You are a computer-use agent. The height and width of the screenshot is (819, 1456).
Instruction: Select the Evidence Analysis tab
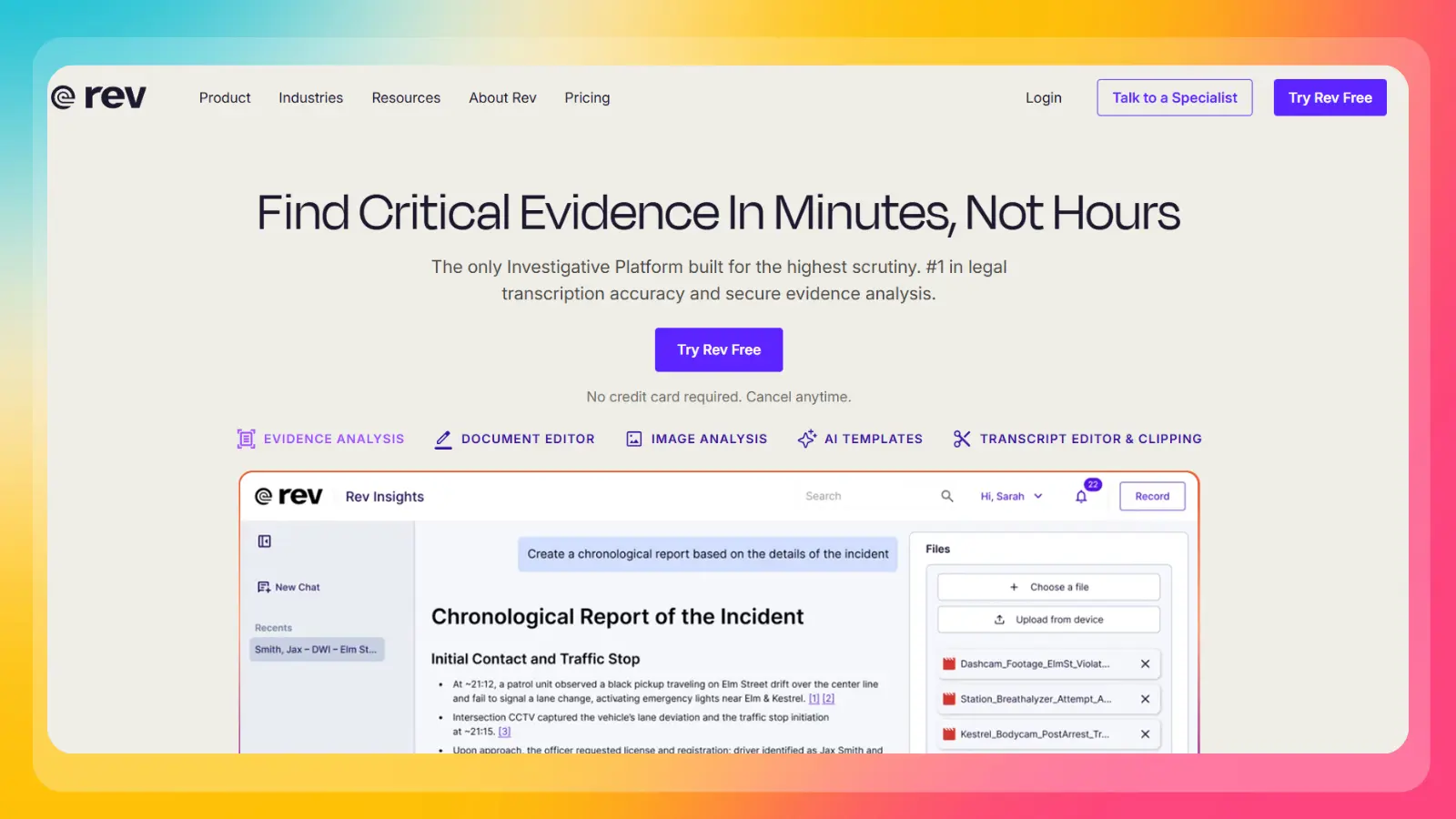pos(320,439)
